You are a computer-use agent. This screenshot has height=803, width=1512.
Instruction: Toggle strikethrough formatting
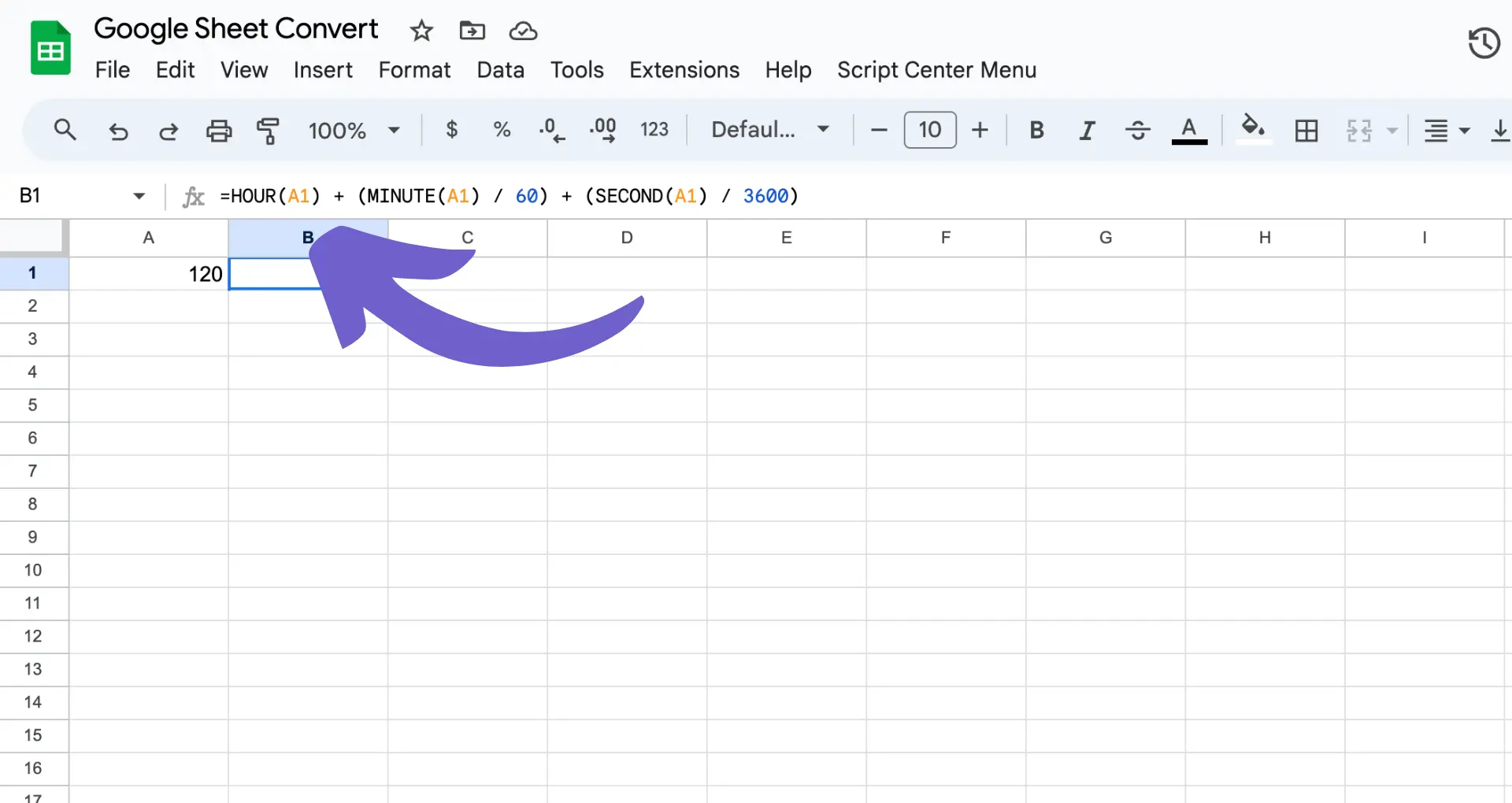1138,130
